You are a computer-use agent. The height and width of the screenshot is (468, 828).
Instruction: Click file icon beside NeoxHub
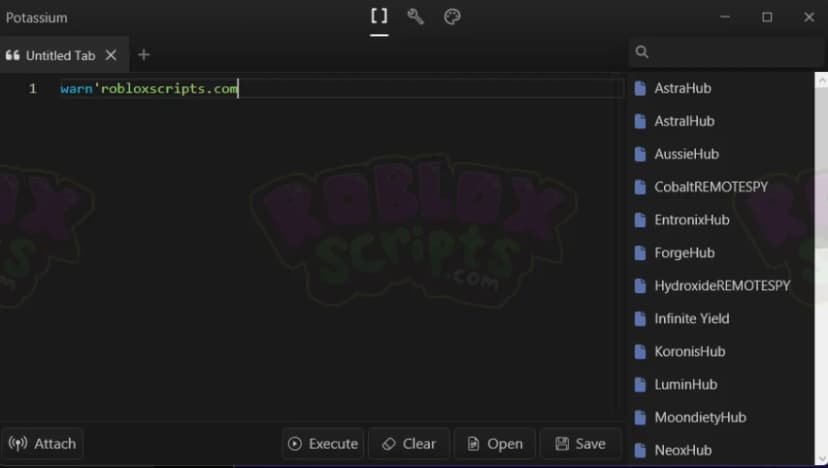click(640, 450)
